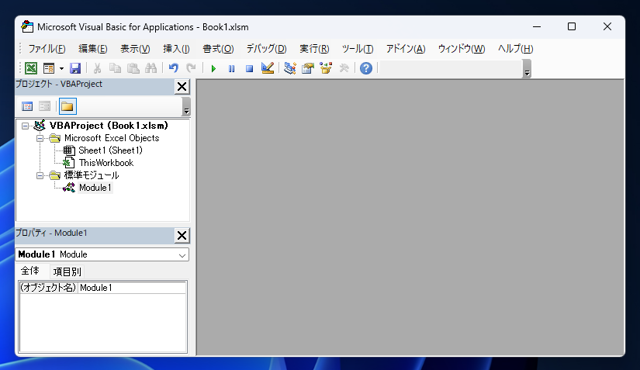Click the Module1 name value field
Image resolution: width=640 pixels, height=370 pixels.
click(x=132, y=288)
